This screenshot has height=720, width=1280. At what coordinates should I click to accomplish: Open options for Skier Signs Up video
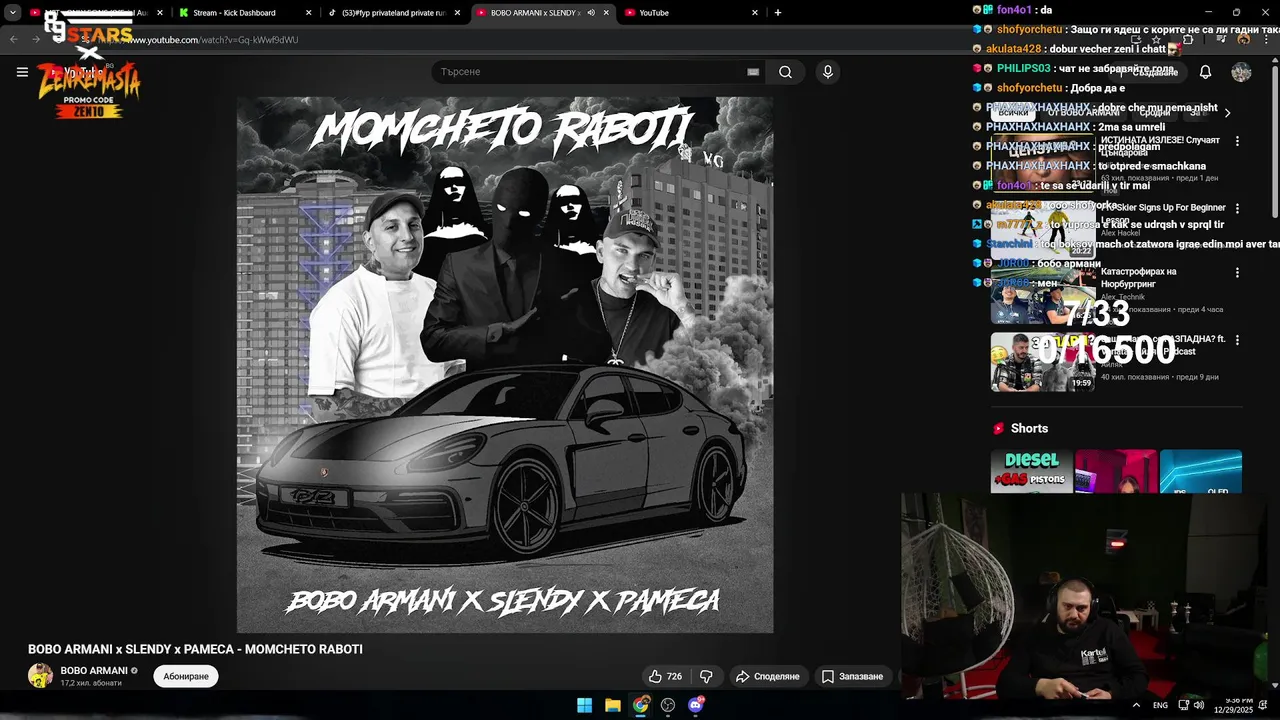click(1237, 209)
